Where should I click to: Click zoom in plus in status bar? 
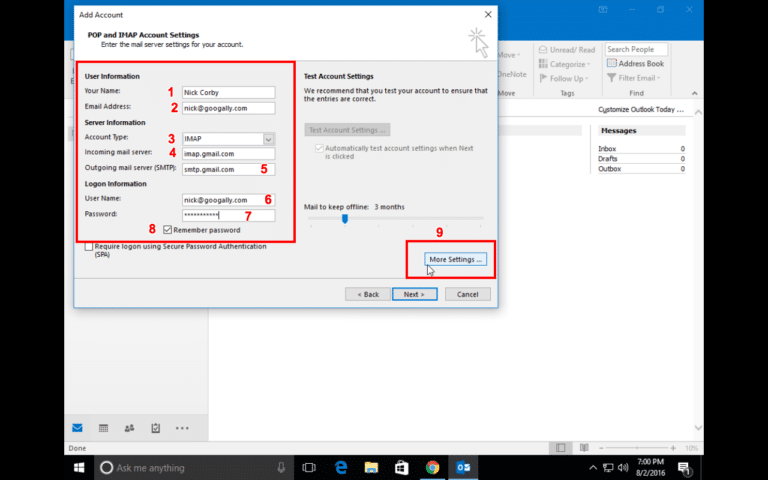point(673,448)
